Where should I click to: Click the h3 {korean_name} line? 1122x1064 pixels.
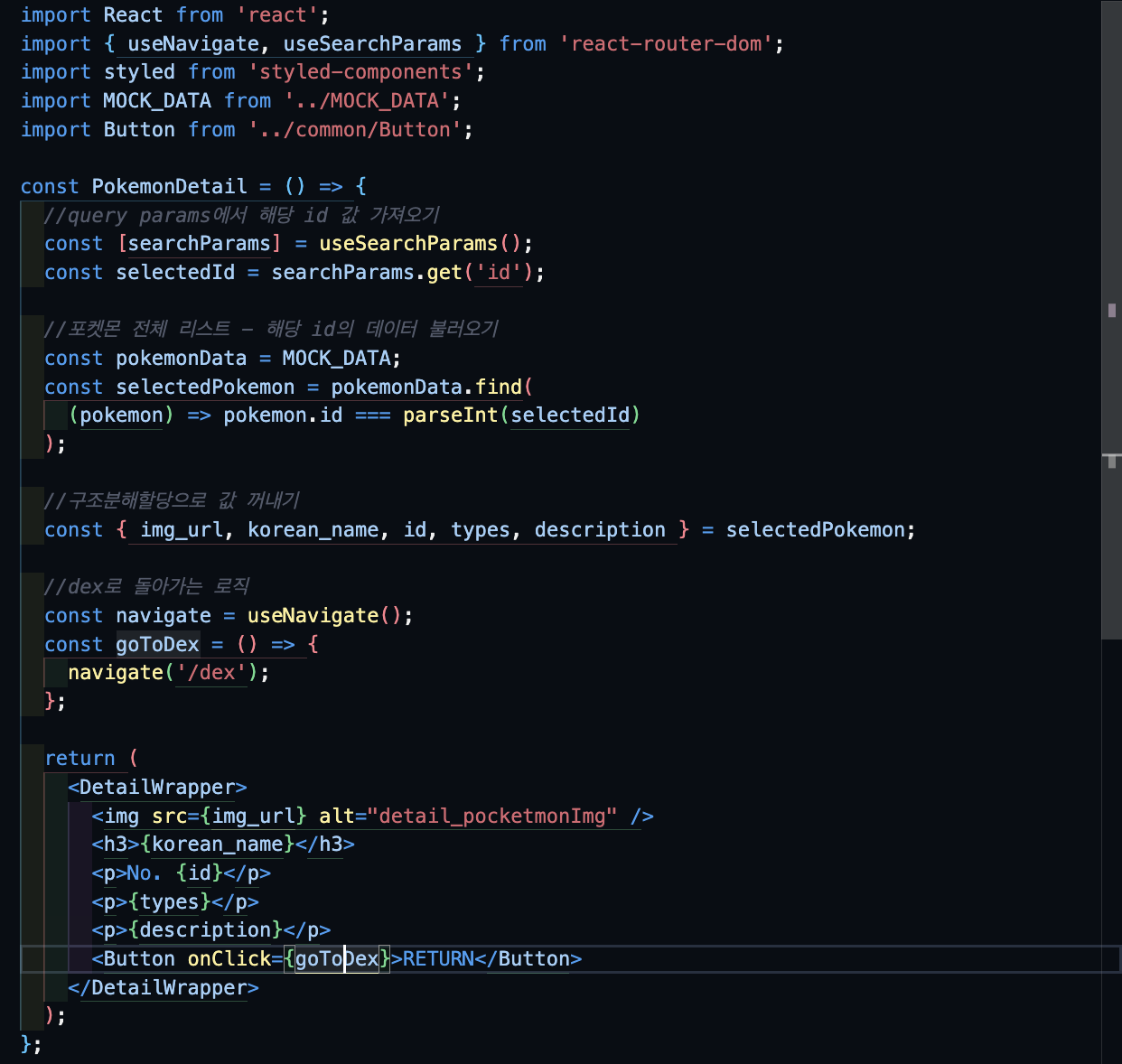(223, 845)
